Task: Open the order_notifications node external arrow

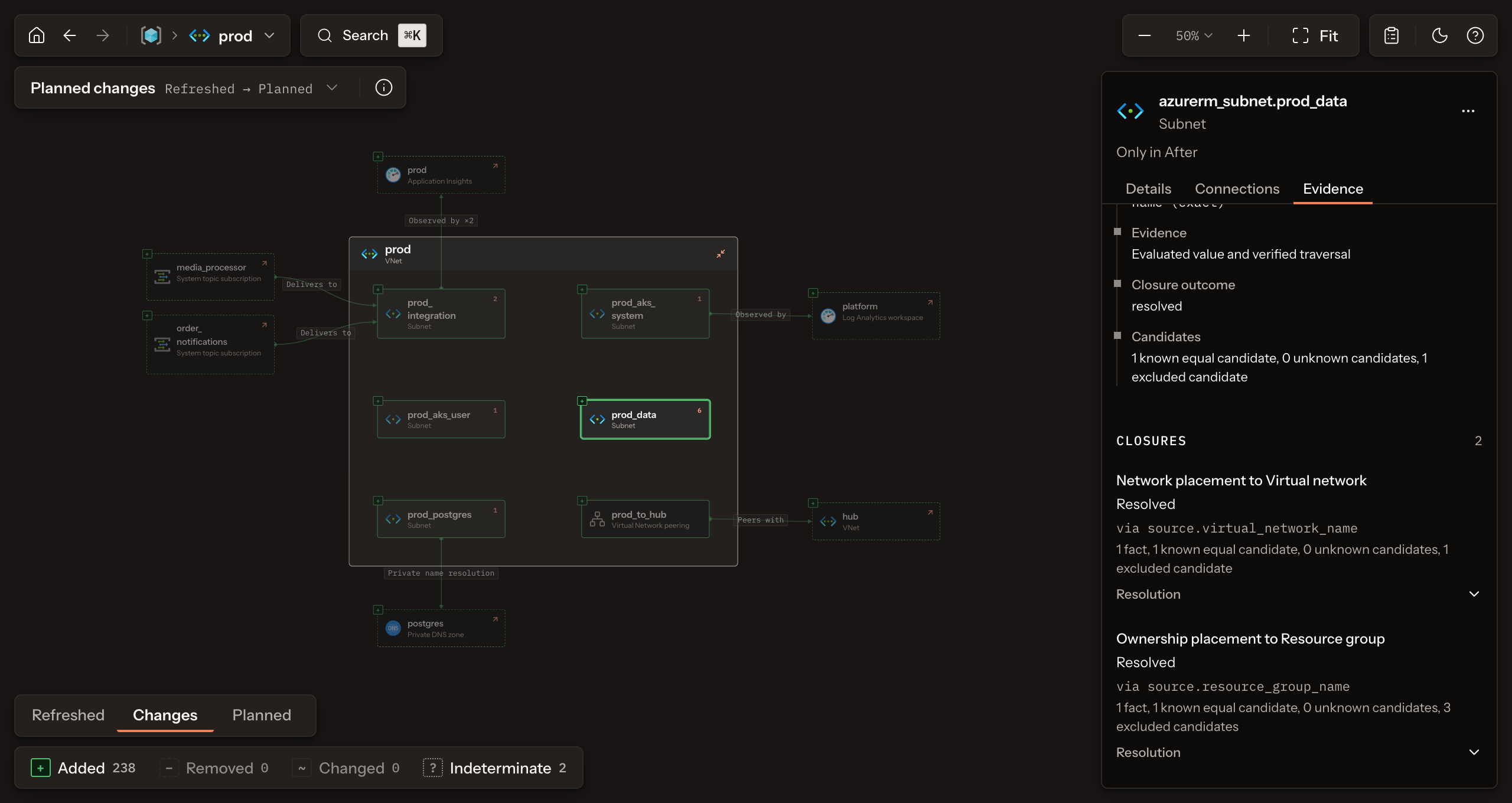Action: [x=264, y=325]
